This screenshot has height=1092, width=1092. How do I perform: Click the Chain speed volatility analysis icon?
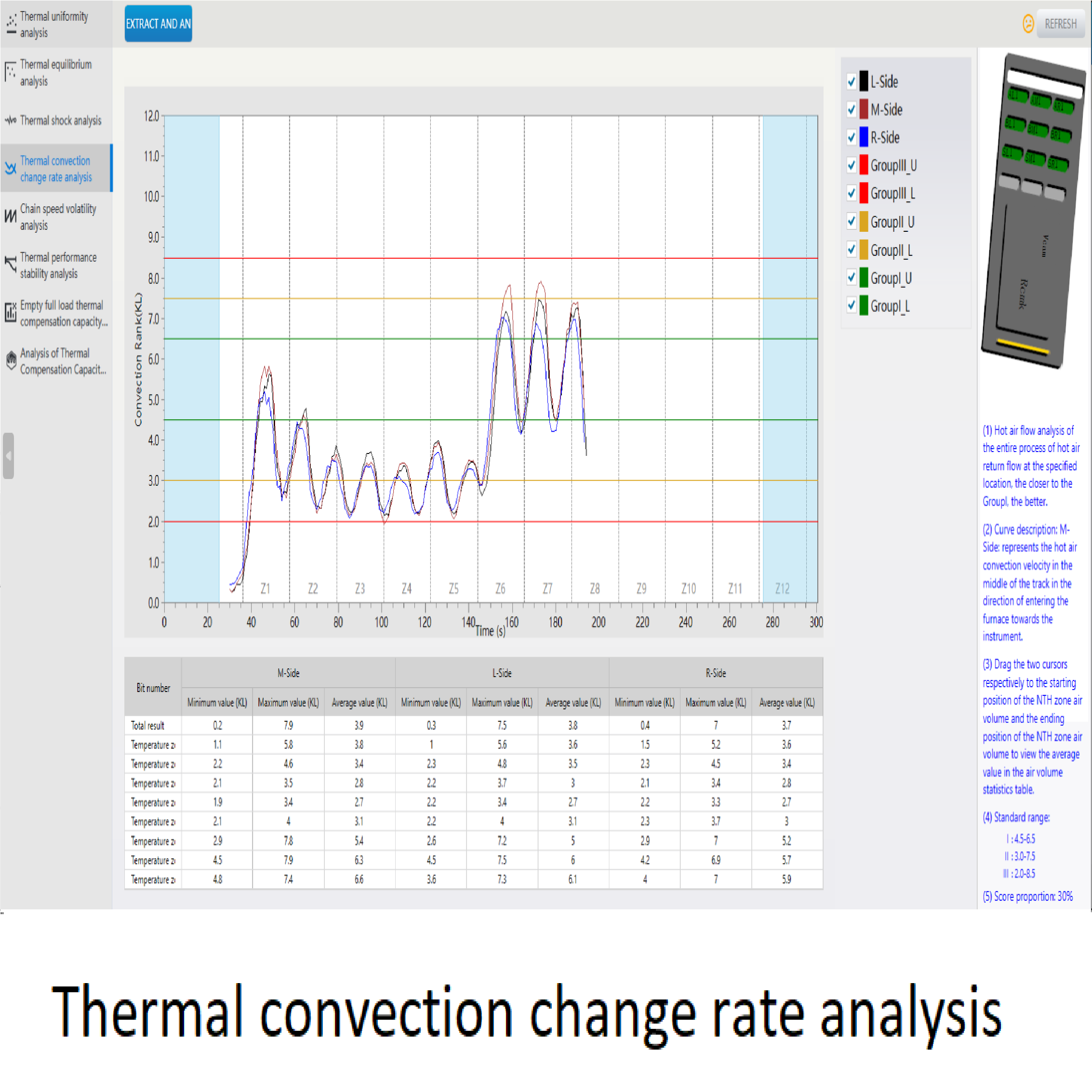[11, 216]
